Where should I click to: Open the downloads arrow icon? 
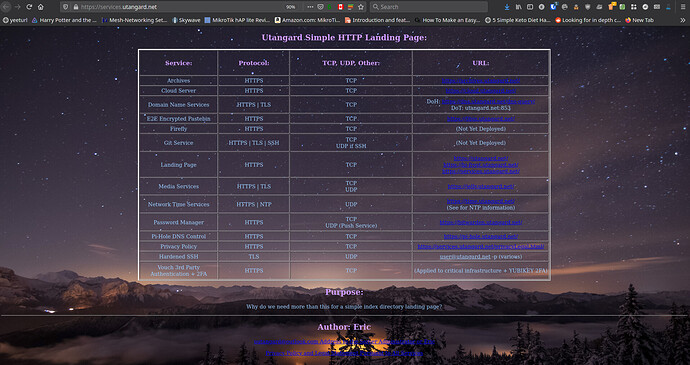tap(507, 7)
